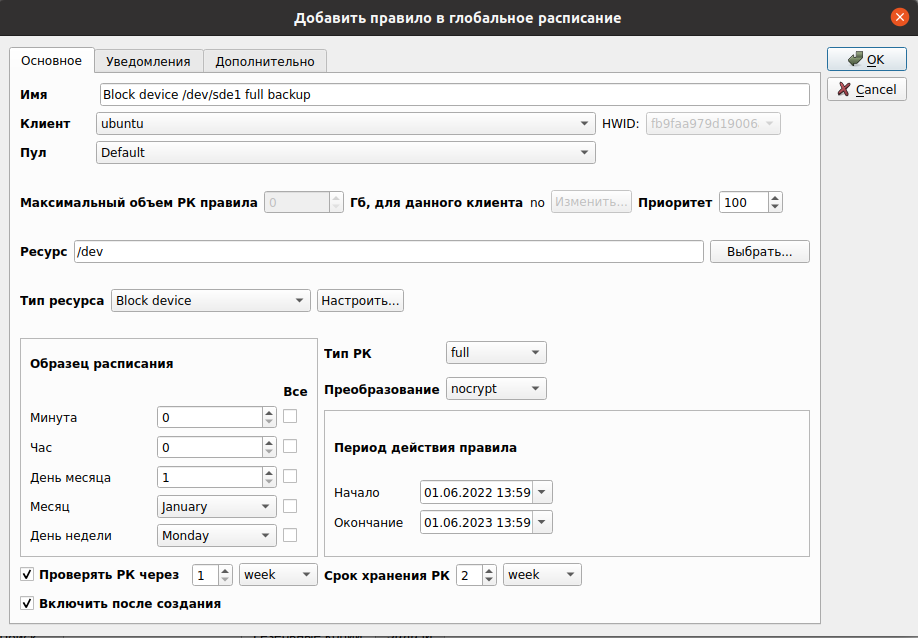Image resolution: width=918 pixels, height=638 pixels.
Task: Open the Тип РК dropdown showing full
Action: pyautogui.click(x=496, y=352)
